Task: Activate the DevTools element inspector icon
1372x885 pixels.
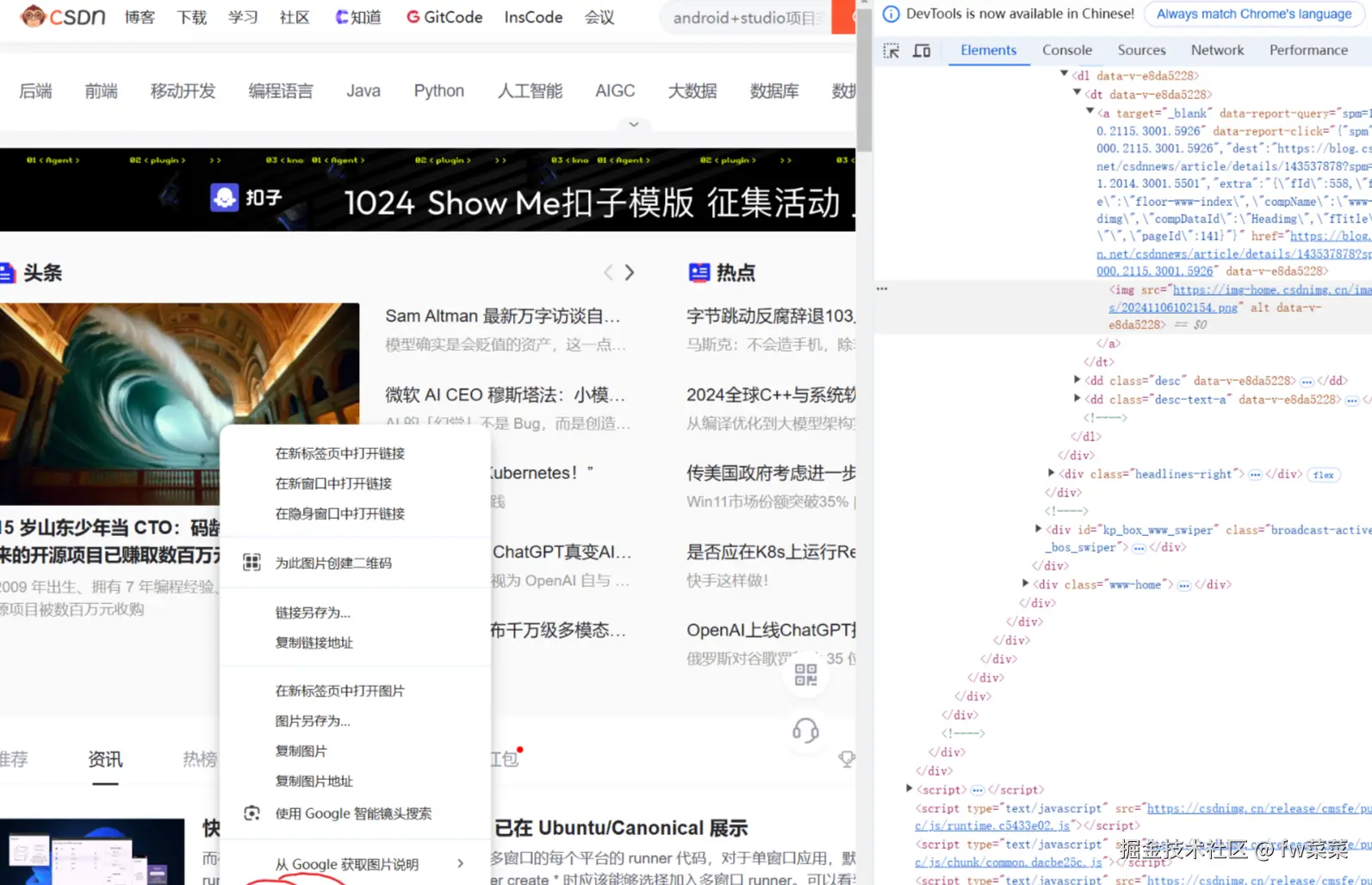Action: 891,51
